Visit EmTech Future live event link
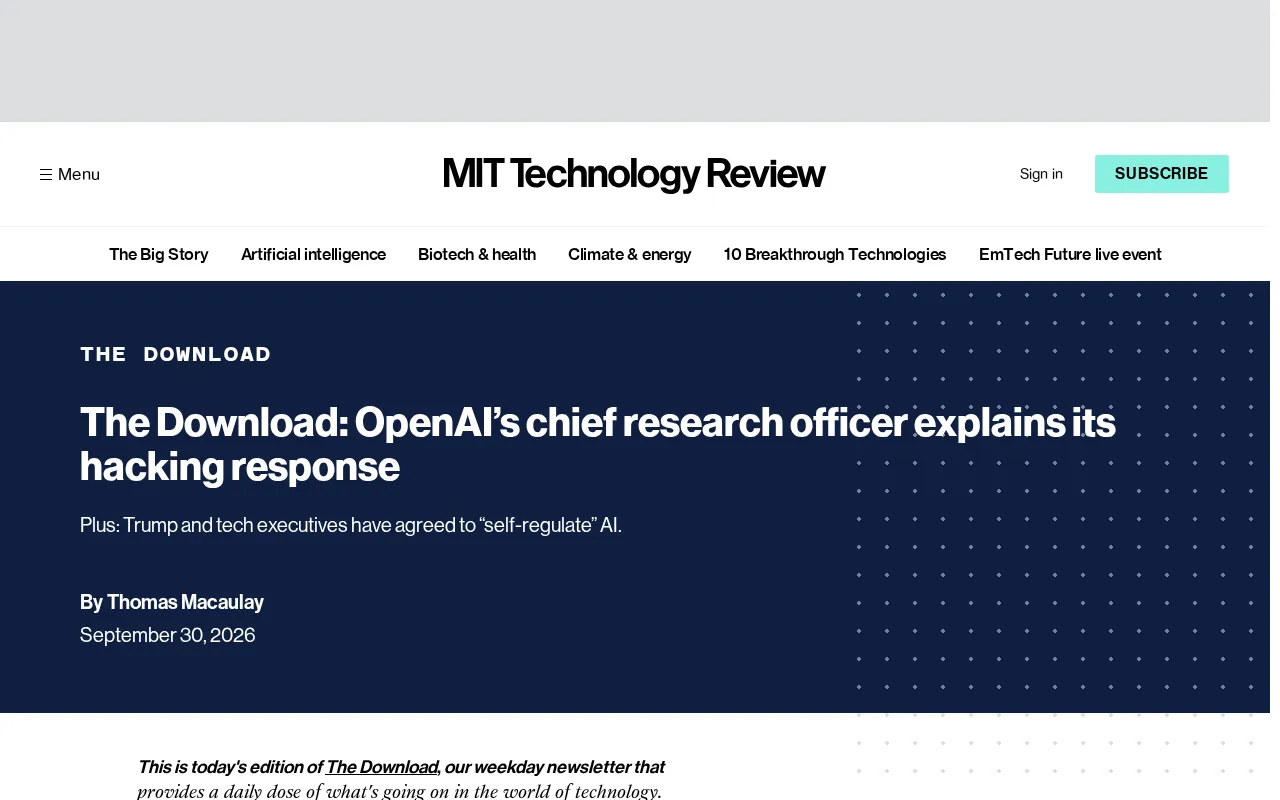 (1070, 254)
